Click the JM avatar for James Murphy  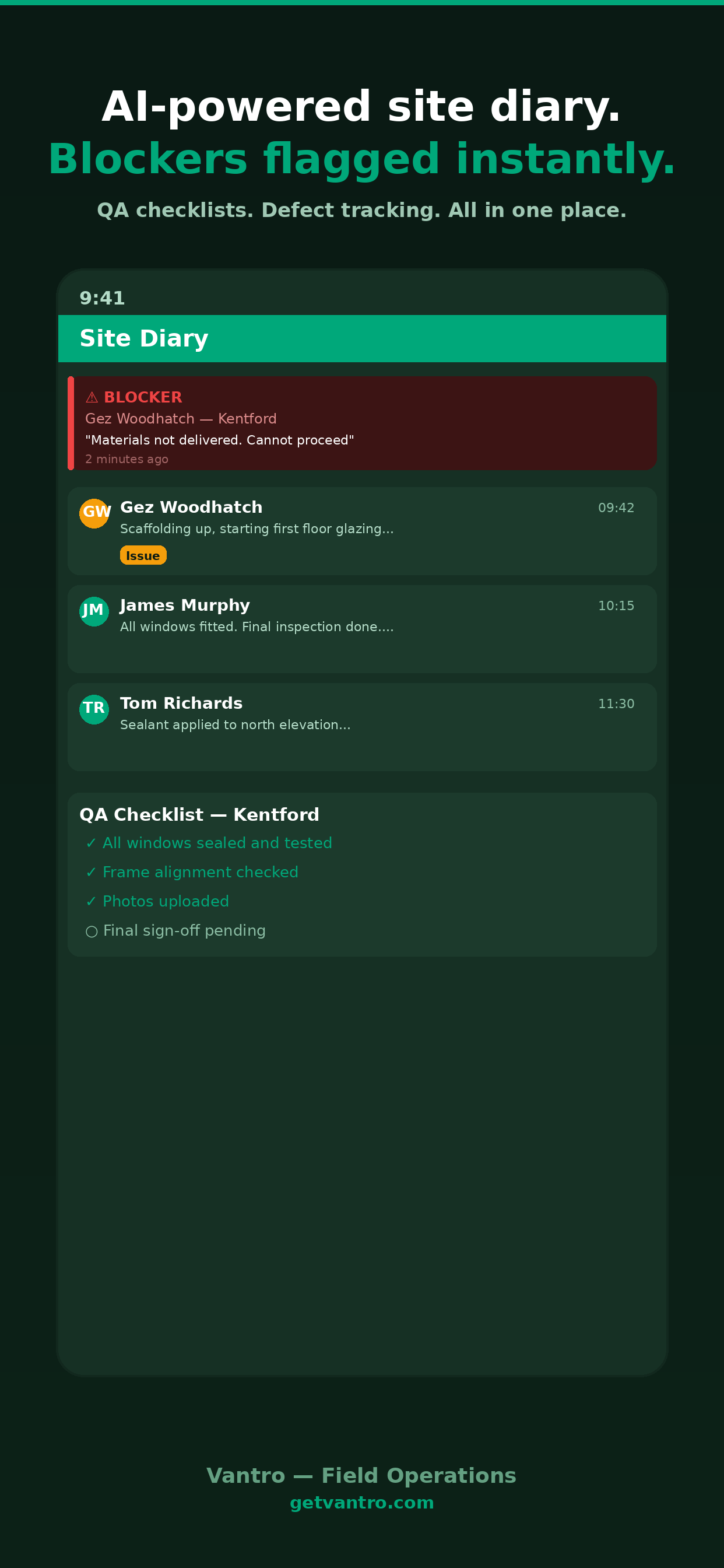pos(94,611)
